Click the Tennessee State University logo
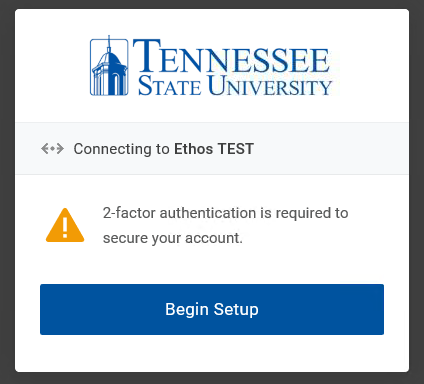 (211, 66)
